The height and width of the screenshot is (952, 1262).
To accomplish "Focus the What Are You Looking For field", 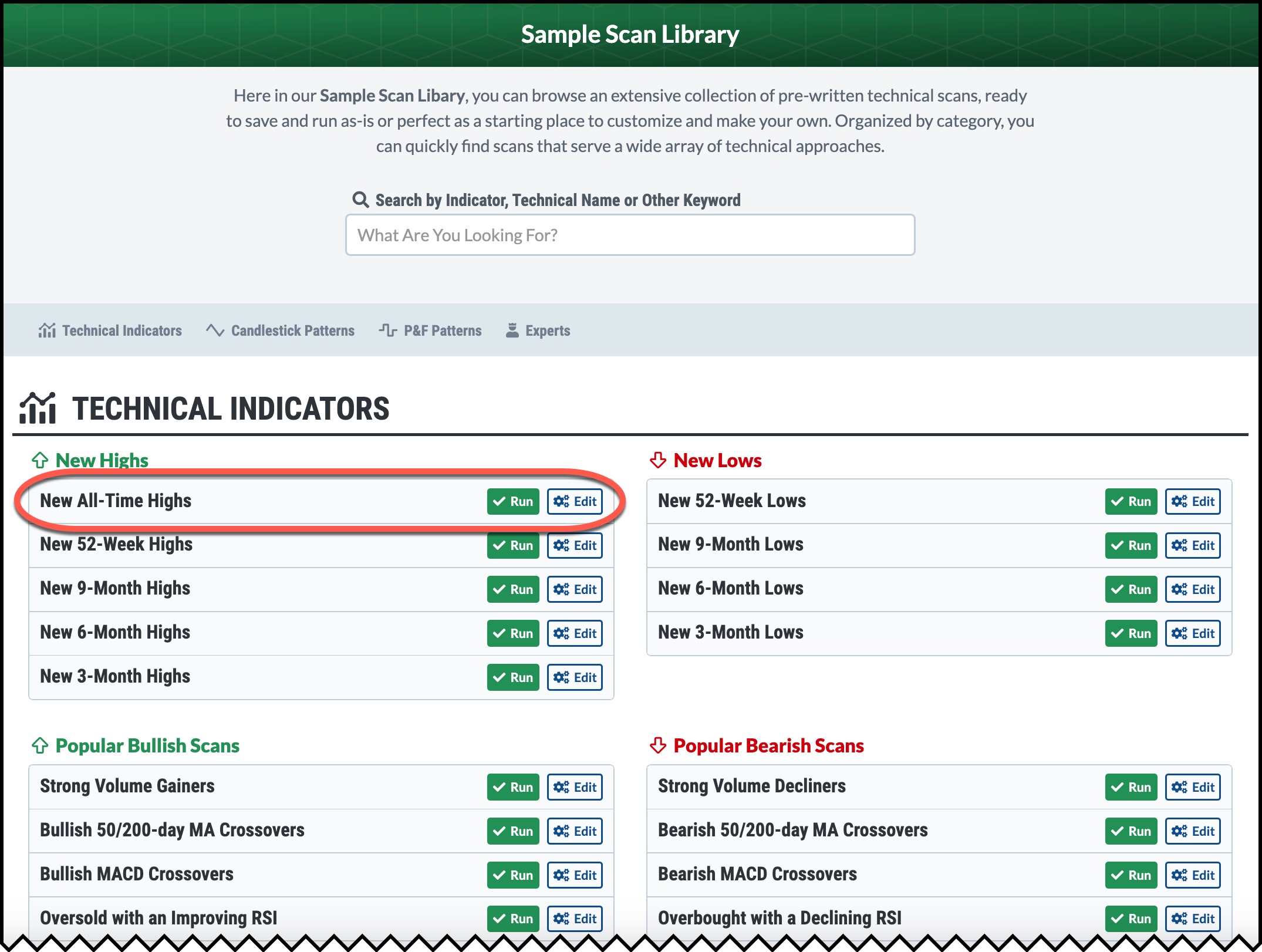I will click(x=630, y=235).
